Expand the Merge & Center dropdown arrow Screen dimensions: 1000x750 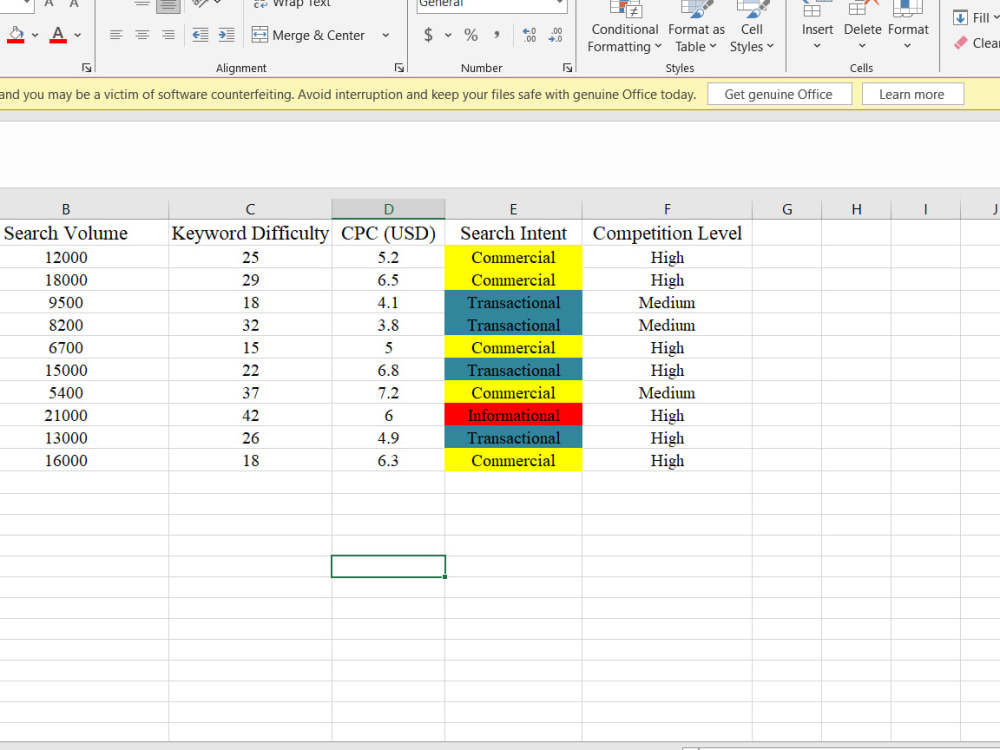tap(386, 35)
